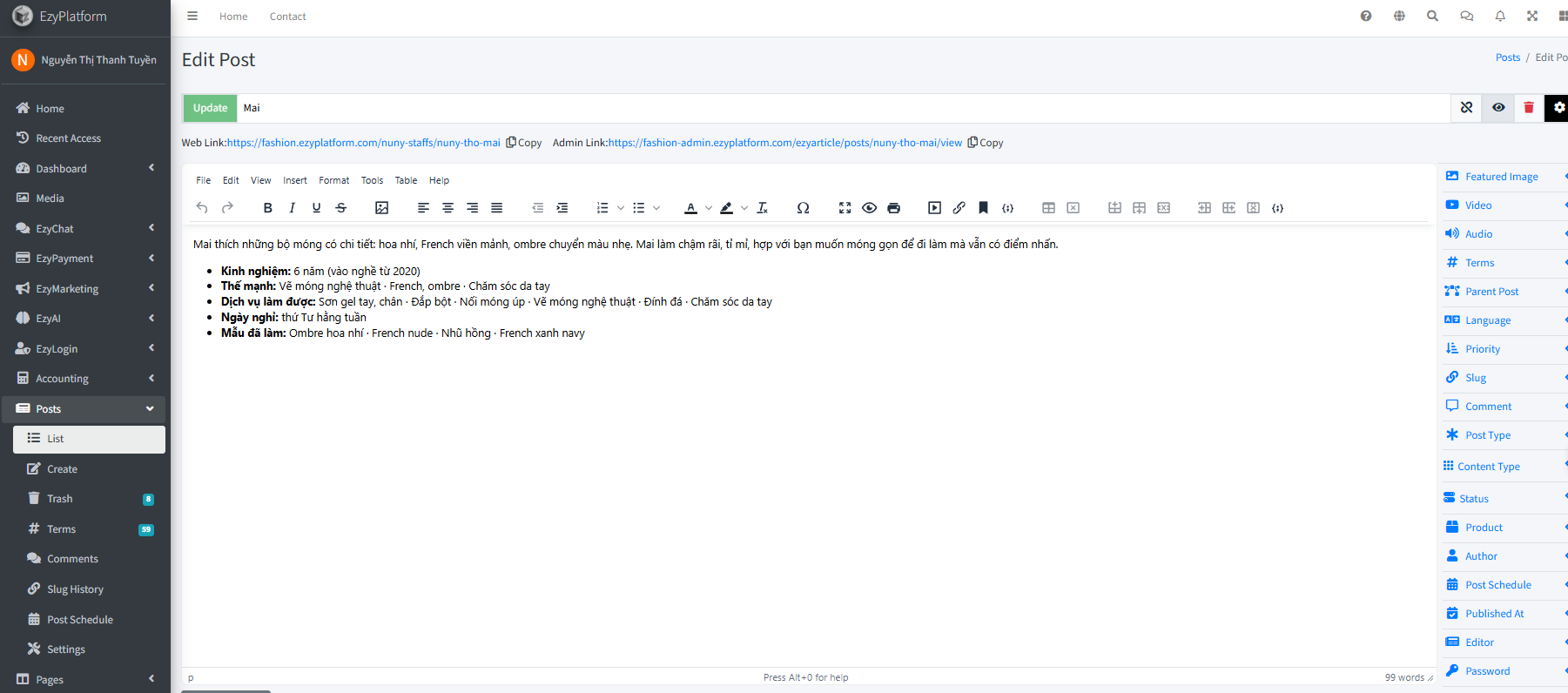Toggle italic formatting
This screenshot has width=1568, height=693.
click(293, 208)
